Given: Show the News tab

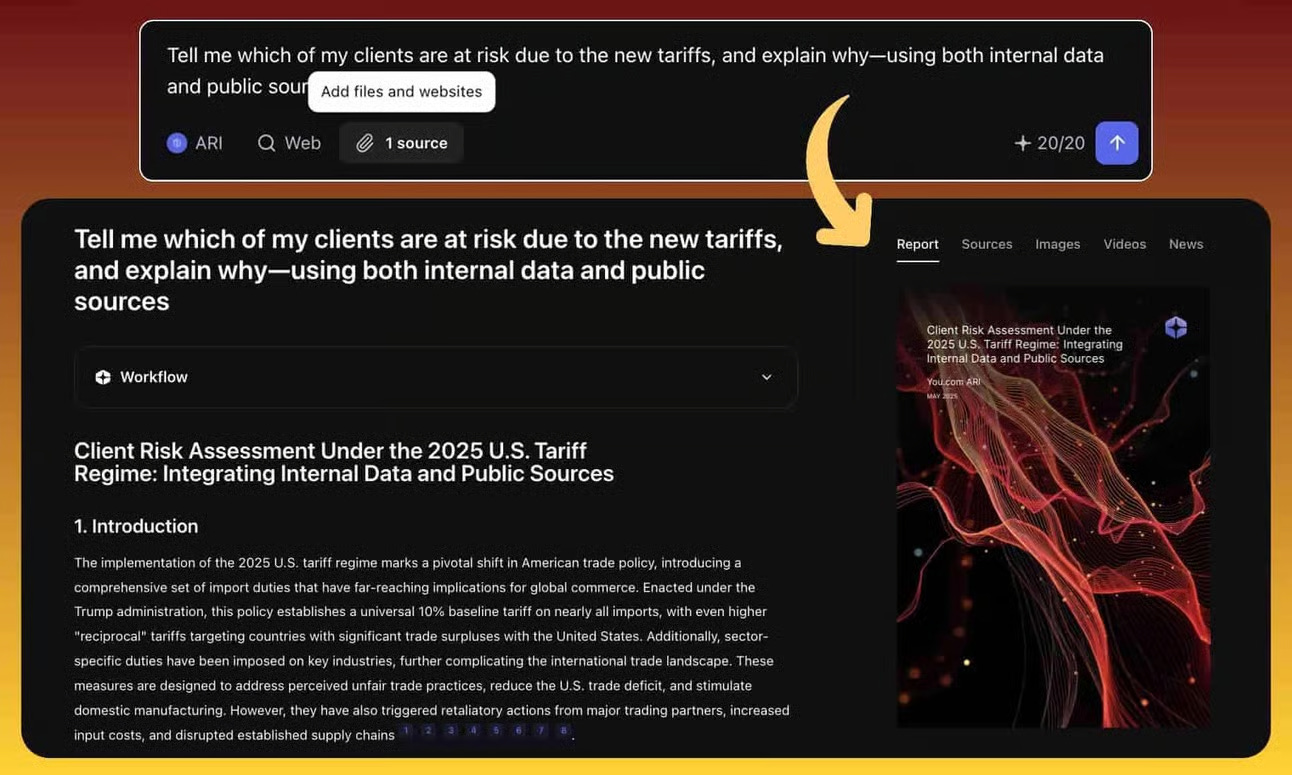Looking at the screenshot, I should 1186,244.
